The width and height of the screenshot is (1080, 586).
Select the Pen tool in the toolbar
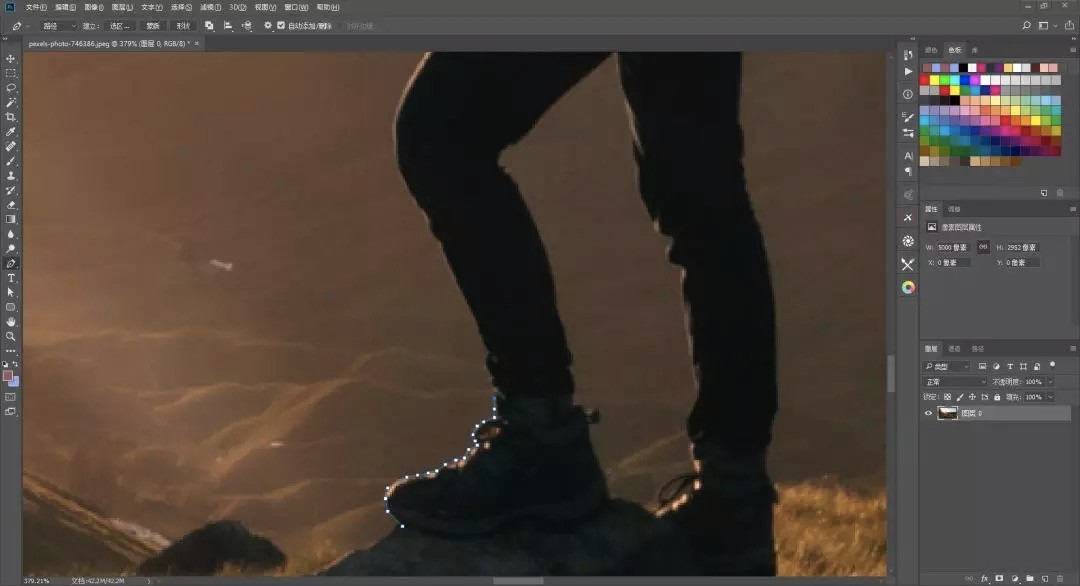11,264
